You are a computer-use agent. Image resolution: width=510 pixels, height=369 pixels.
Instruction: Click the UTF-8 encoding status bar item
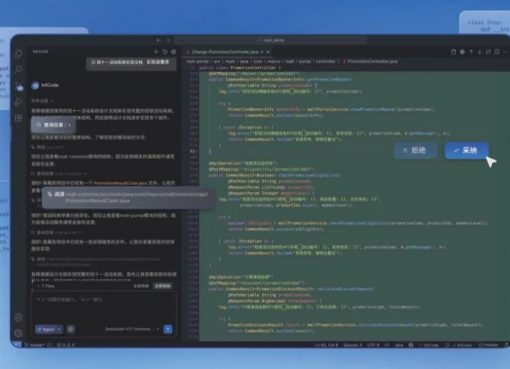click(x=373, y=345)
